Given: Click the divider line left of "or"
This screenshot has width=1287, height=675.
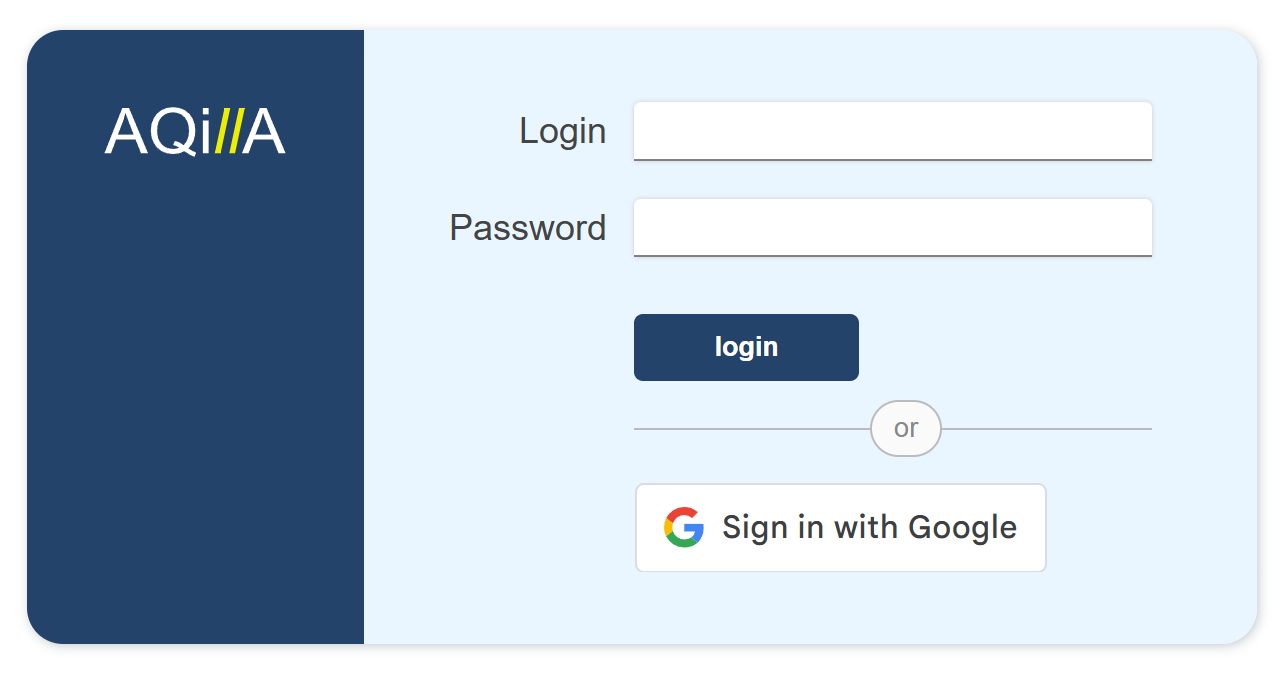Looking at the screenshot, I should (x=752, y=429).
